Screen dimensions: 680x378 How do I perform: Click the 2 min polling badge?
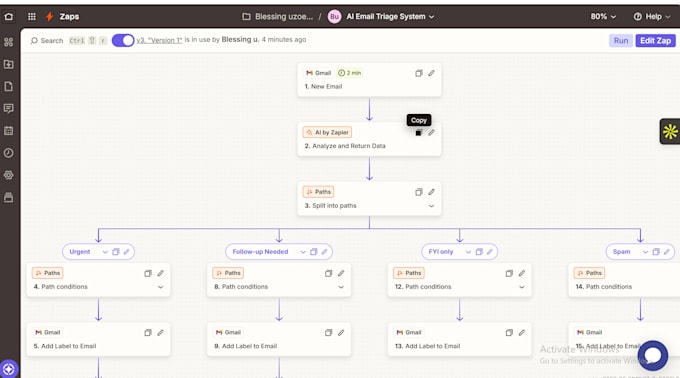point(350,73)
